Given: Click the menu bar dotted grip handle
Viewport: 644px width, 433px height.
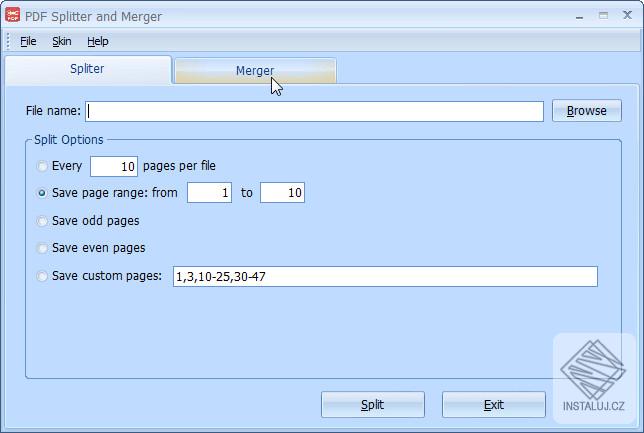Looking at the screenshot, I should [x=8, y=41].
